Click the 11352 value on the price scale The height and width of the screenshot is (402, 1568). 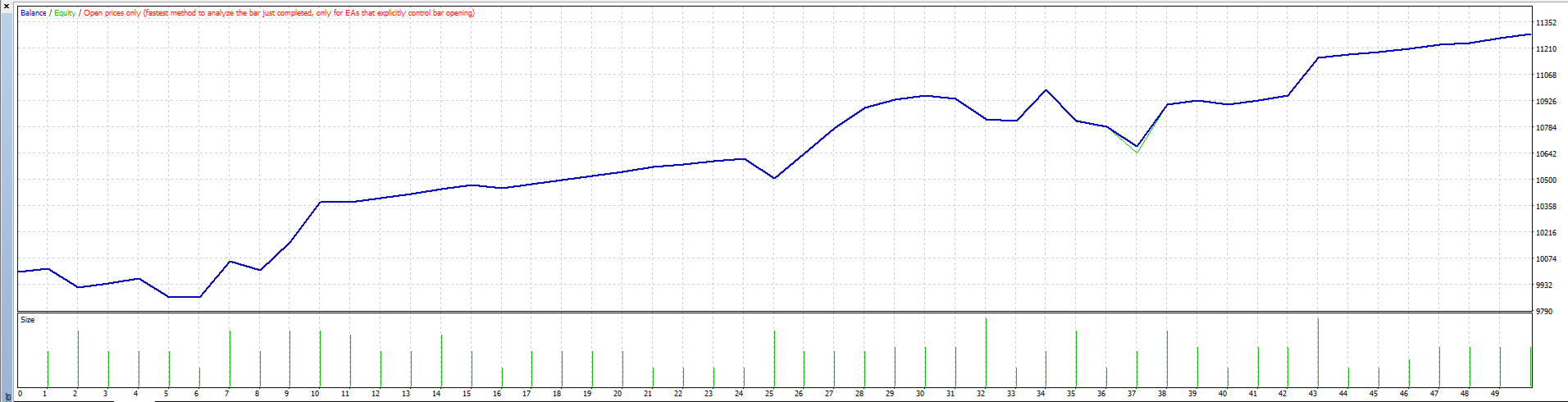(x=1546, y=23)
